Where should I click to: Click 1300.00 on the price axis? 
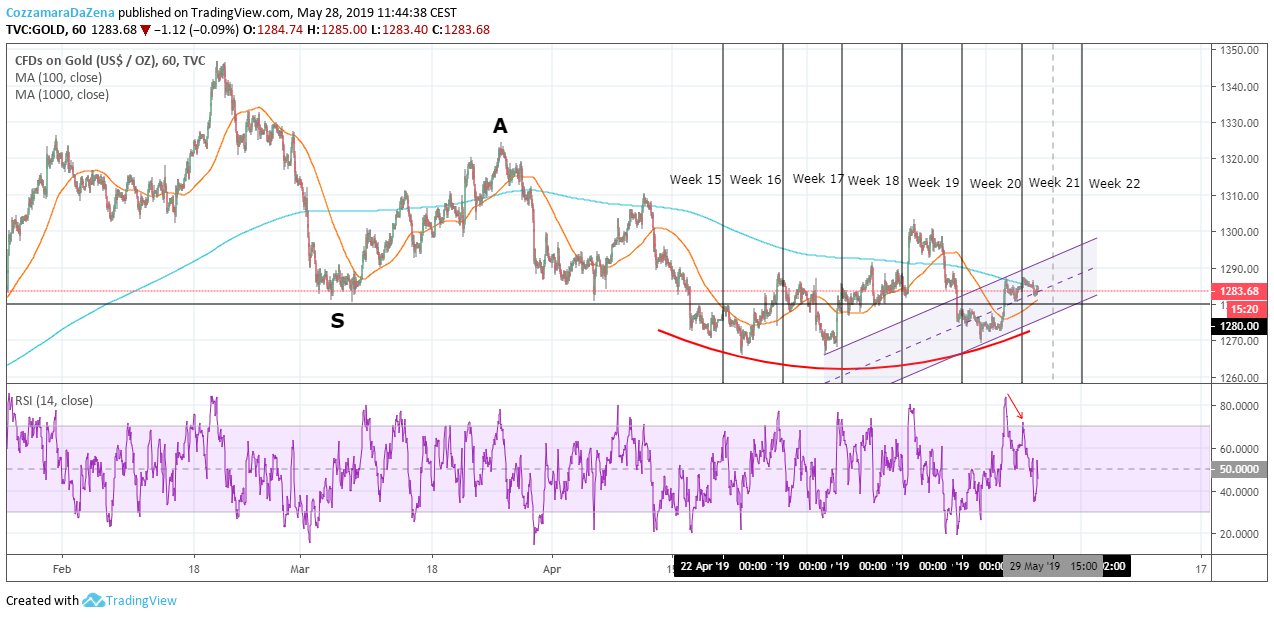click(x=1237, y=232)
